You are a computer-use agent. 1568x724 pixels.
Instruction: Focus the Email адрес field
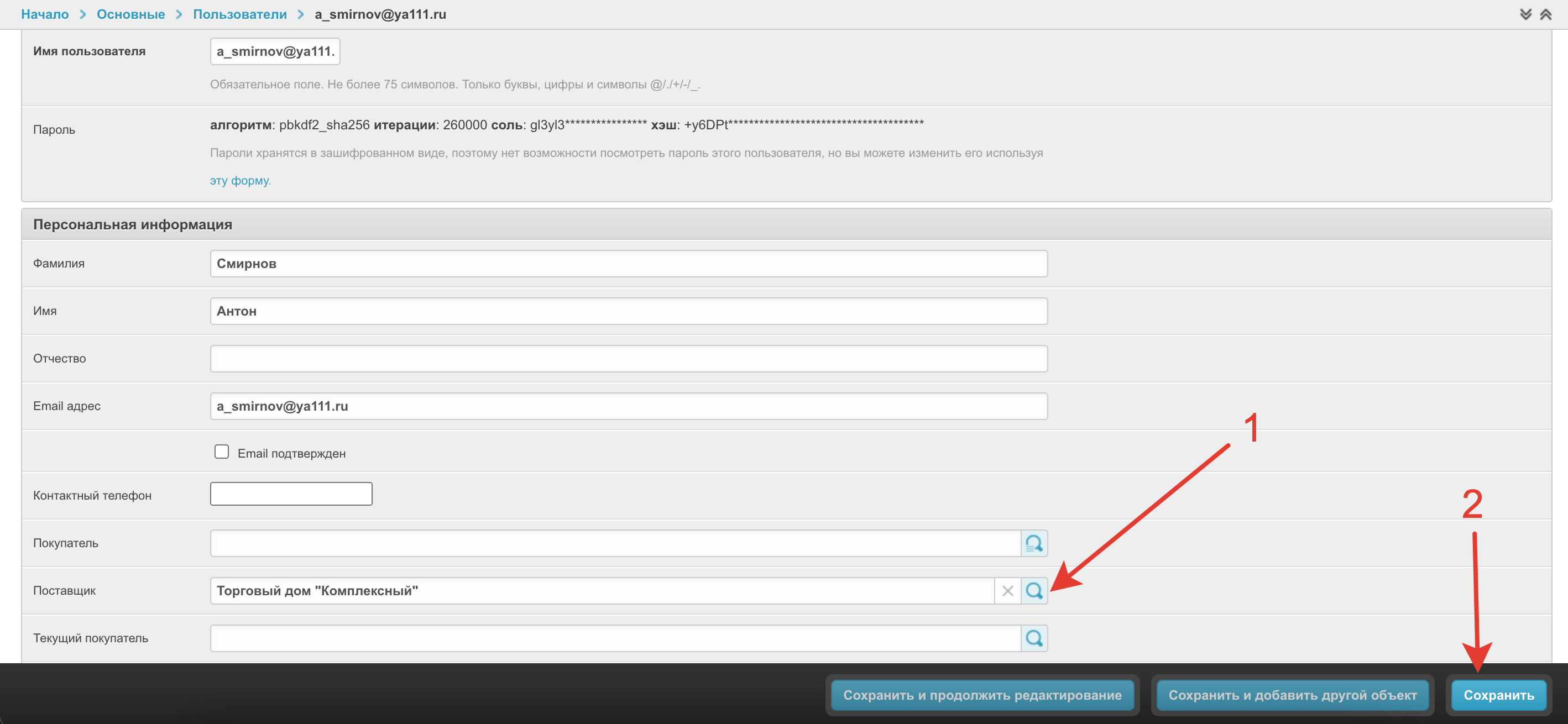pyautogui.click(x=629, y=406)
